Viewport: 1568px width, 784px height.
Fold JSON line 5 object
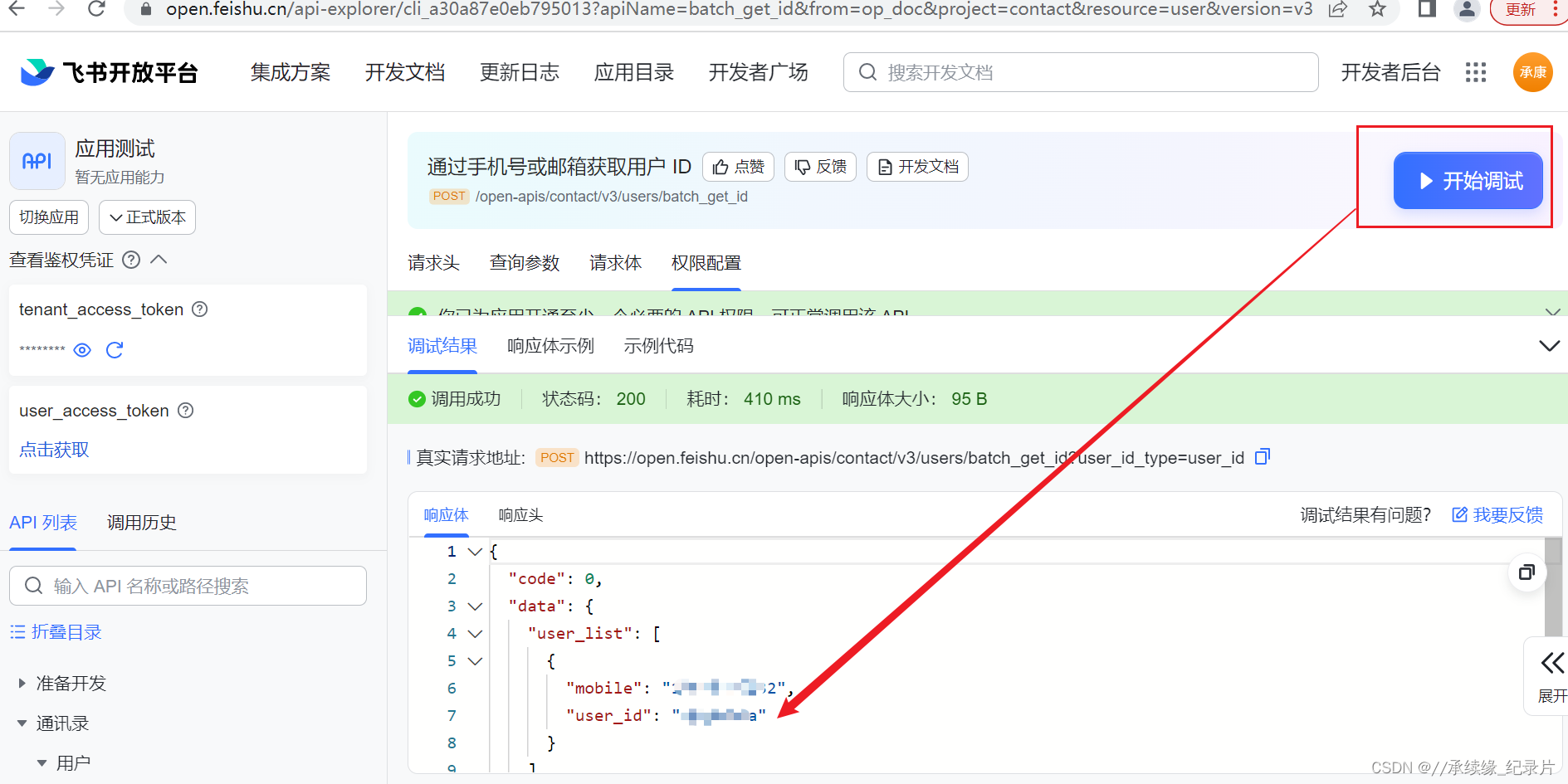[x=475, y=661]
